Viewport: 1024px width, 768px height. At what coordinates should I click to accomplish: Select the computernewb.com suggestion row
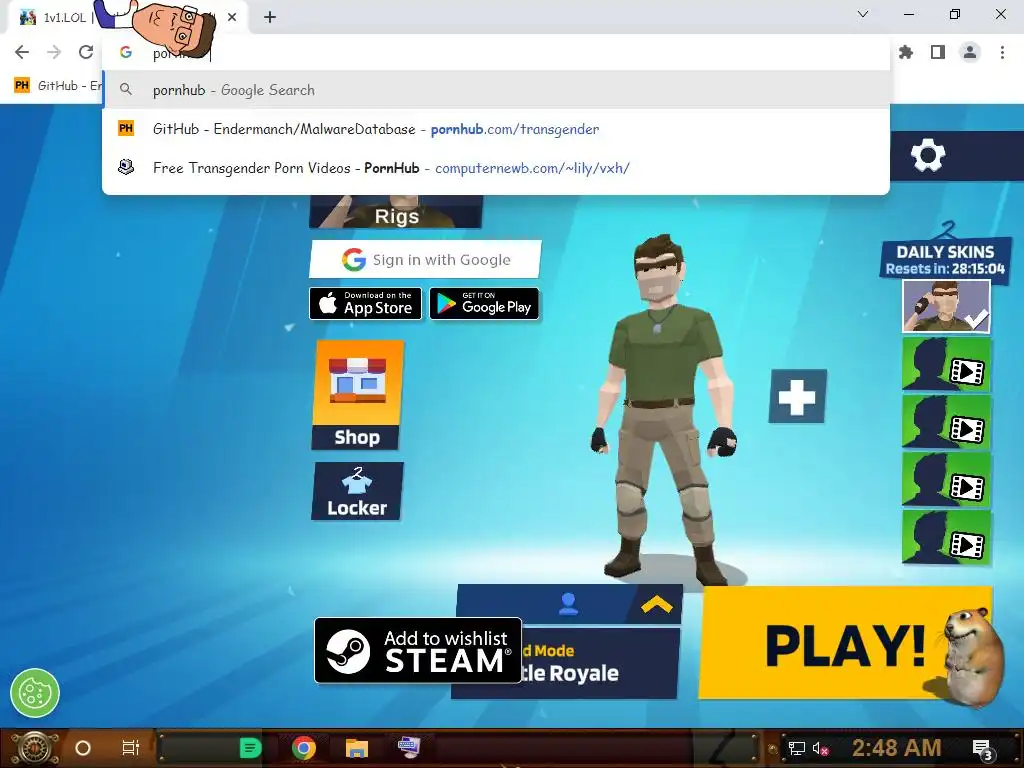click(x=496, y=168)
